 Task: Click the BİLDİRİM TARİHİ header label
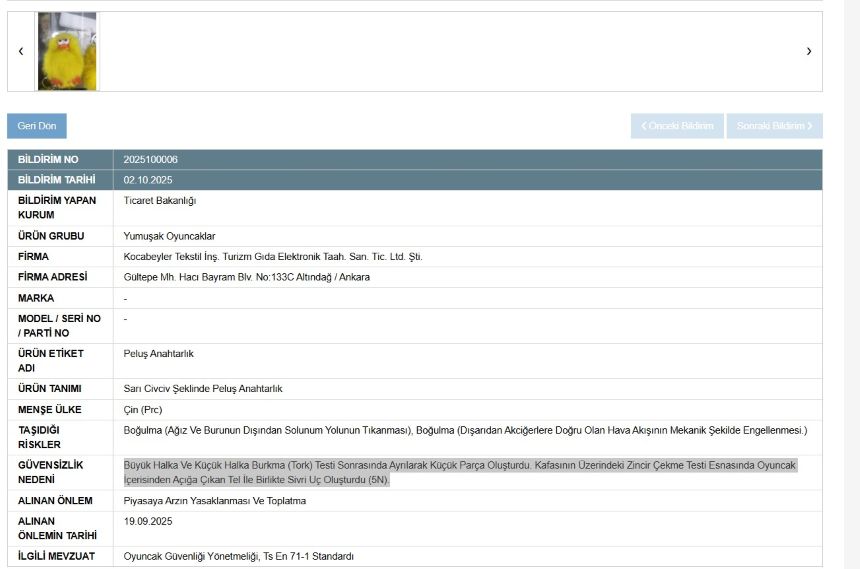pyautogui.click(x=57, y=180)
